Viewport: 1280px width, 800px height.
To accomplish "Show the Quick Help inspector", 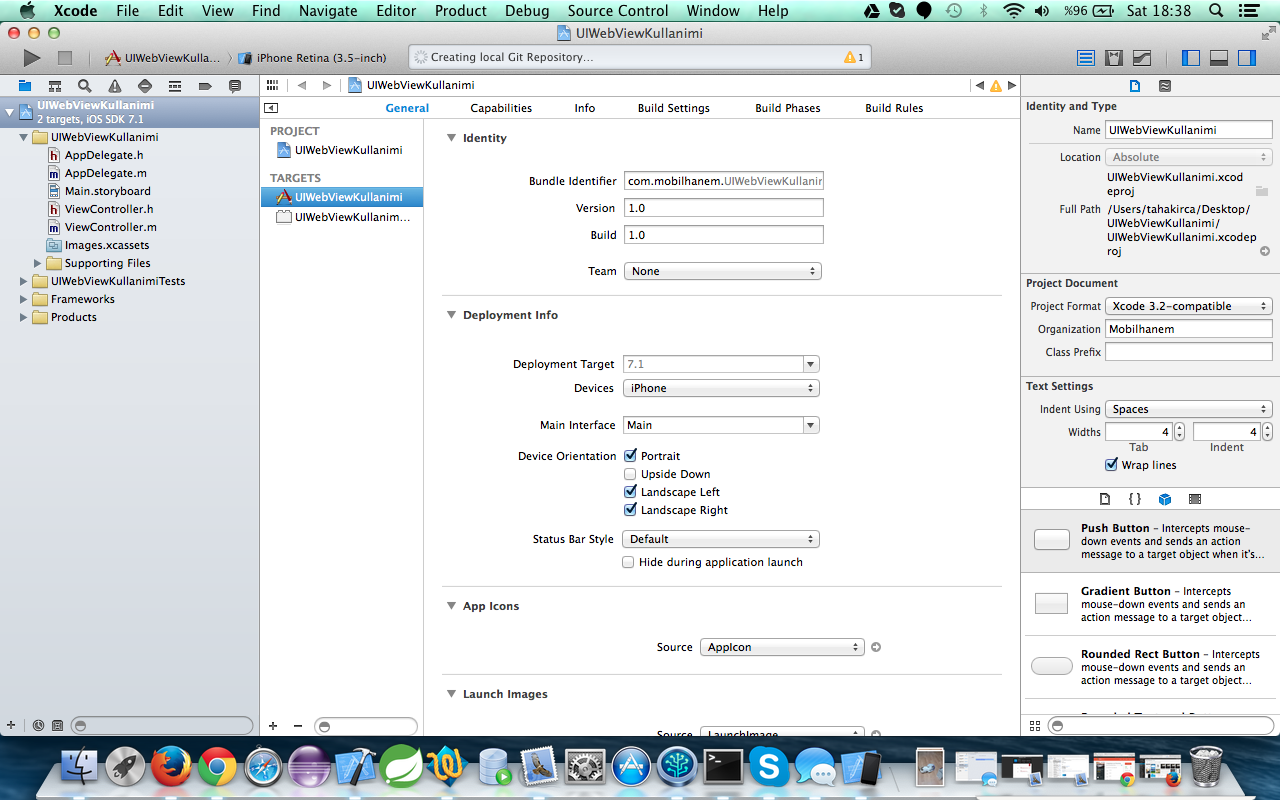I will coord(1165,86).
